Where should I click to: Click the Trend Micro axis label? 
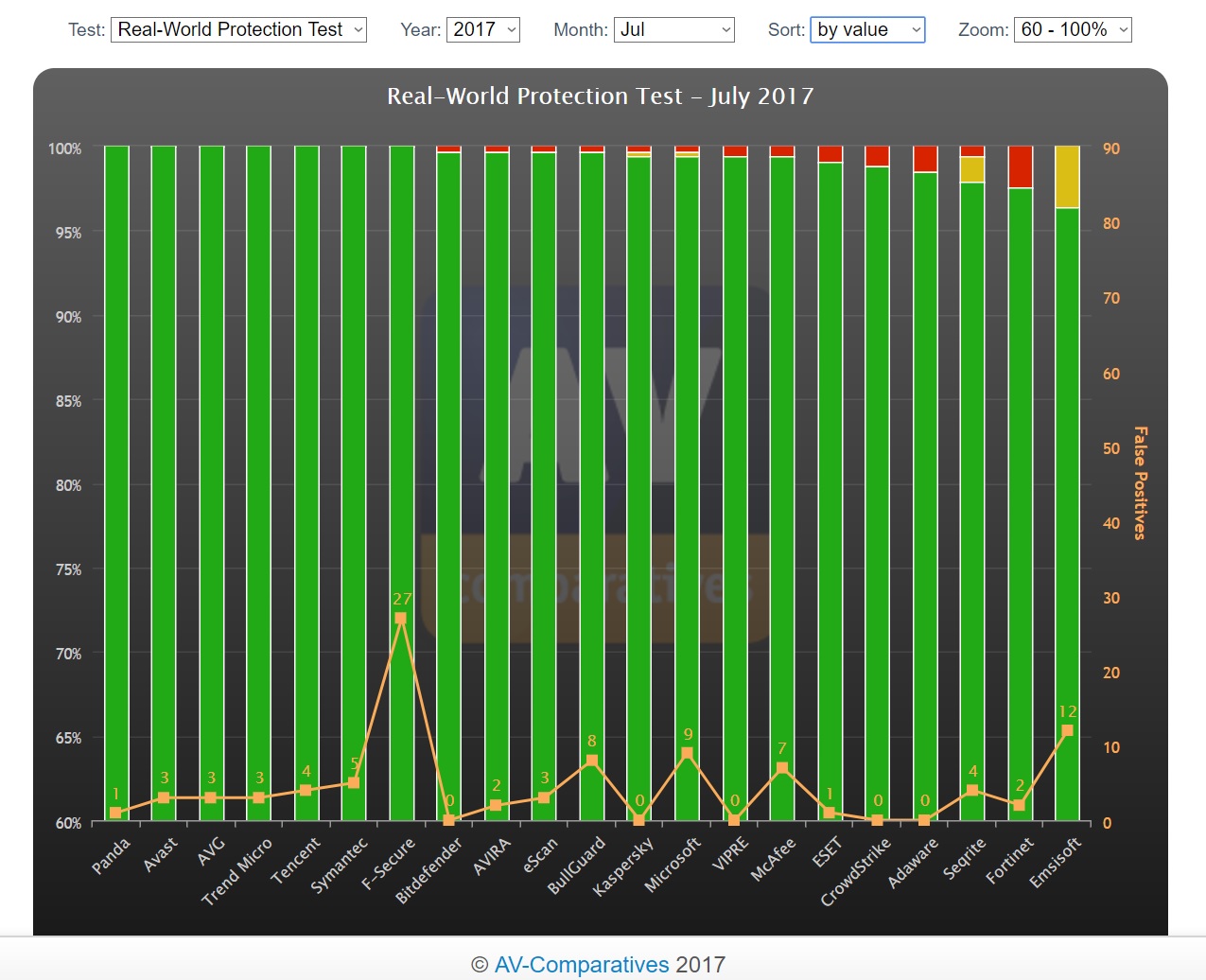coord(236,871)
